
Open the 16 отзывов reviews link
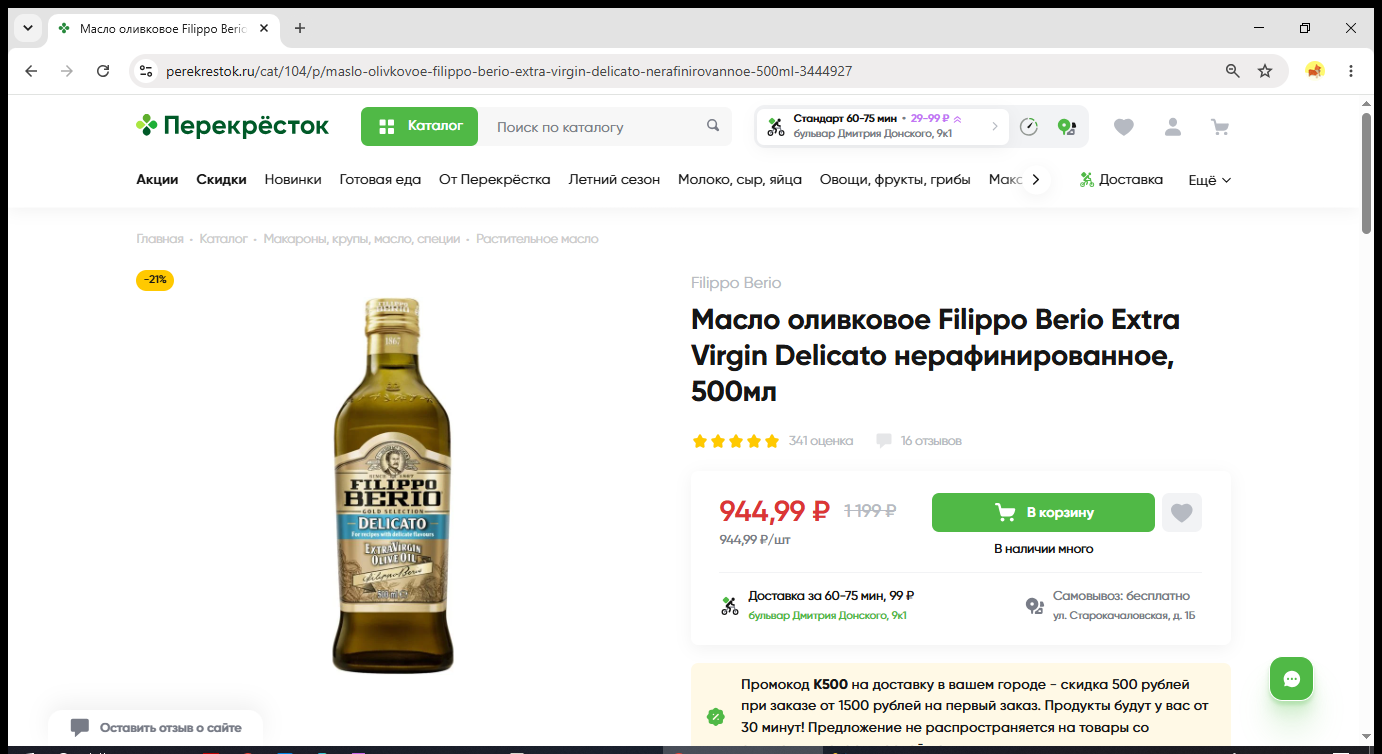coord(931,441)
